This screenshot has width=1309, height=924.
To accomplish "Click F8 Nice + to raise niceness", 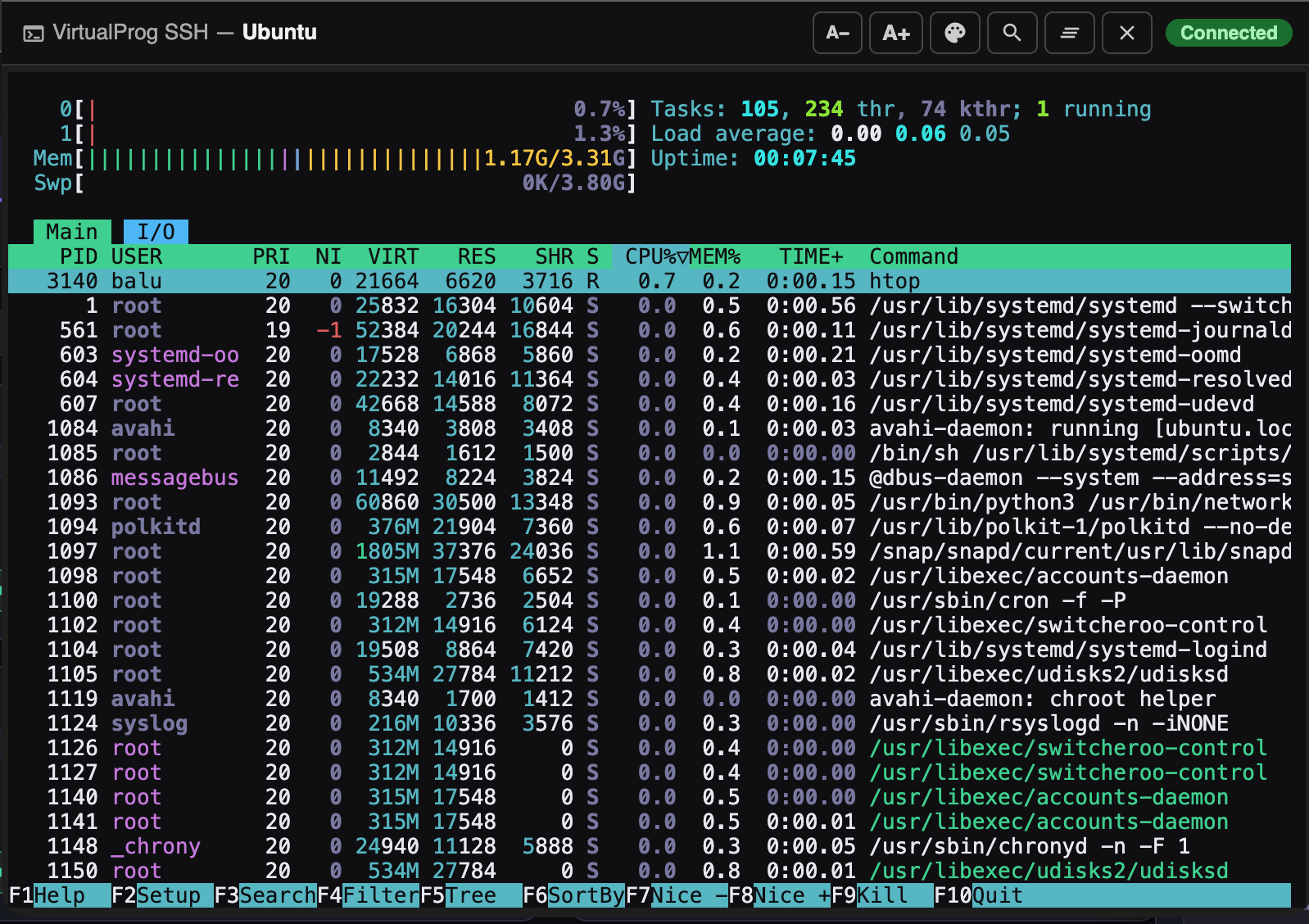I will click(780, 895).
